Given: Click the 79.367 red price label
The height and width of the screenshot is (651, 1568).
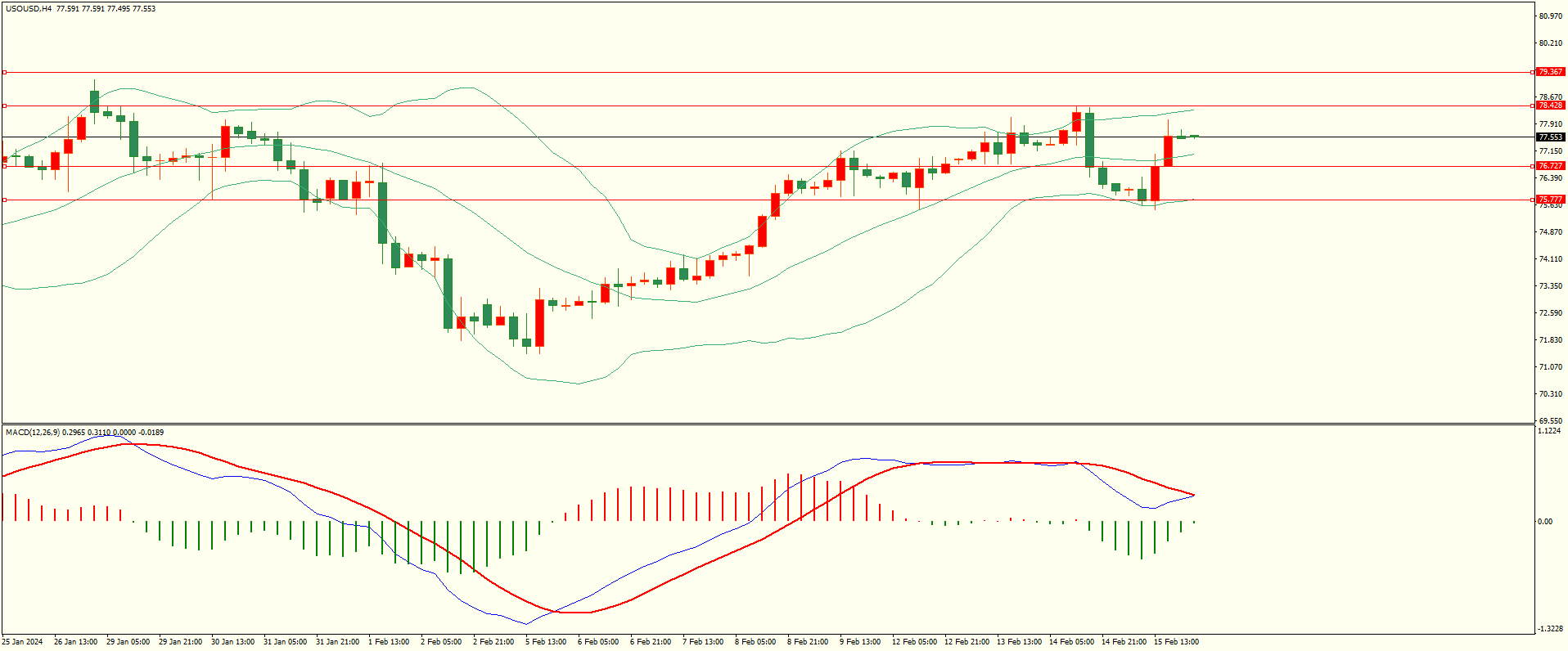Looking at the screenshot, I should click(x=1550, y=72).
